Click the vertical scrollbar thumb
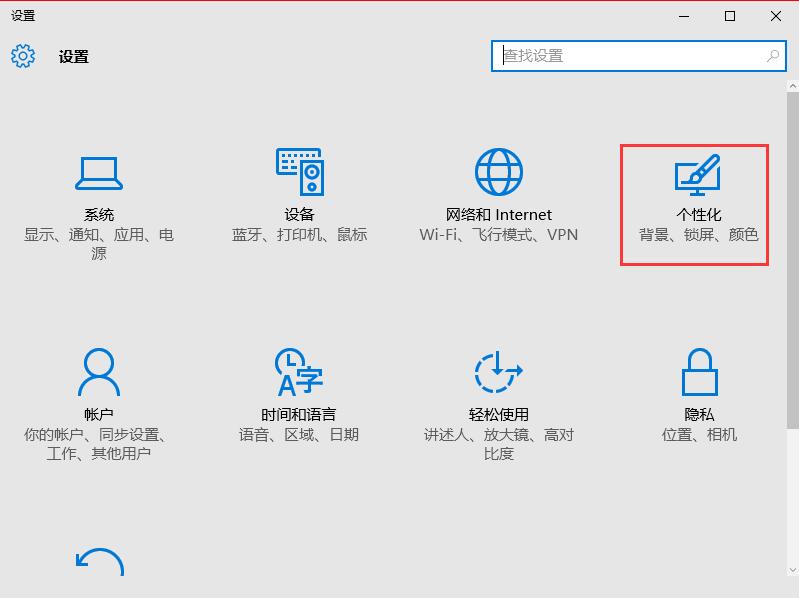 (792, 260)
